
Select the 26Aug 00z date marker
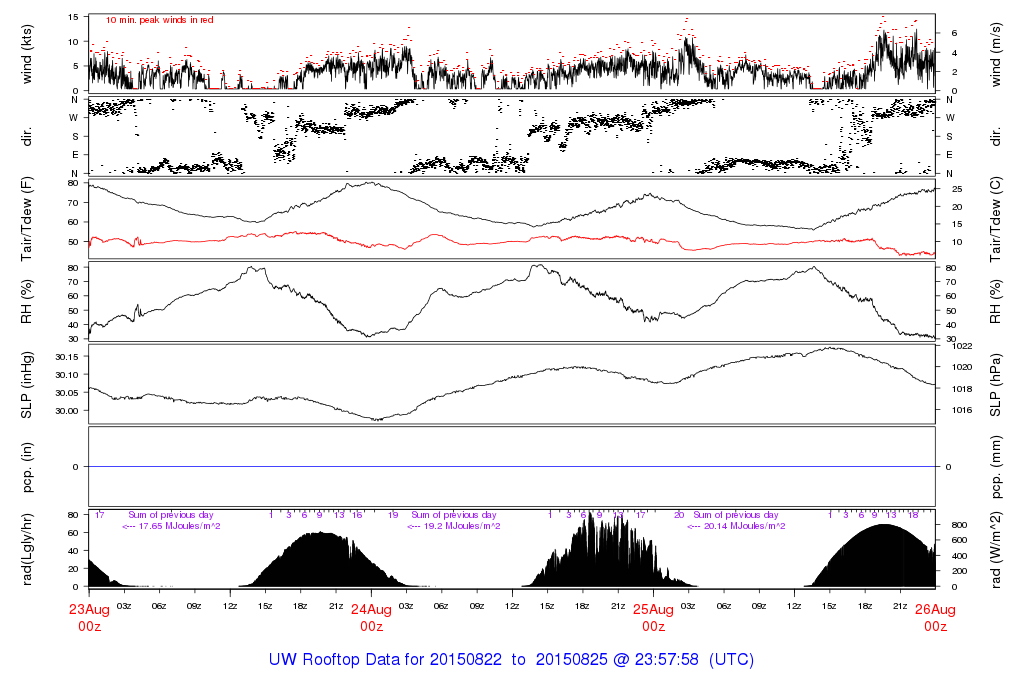pyautogui.click(x=935, y=617)
